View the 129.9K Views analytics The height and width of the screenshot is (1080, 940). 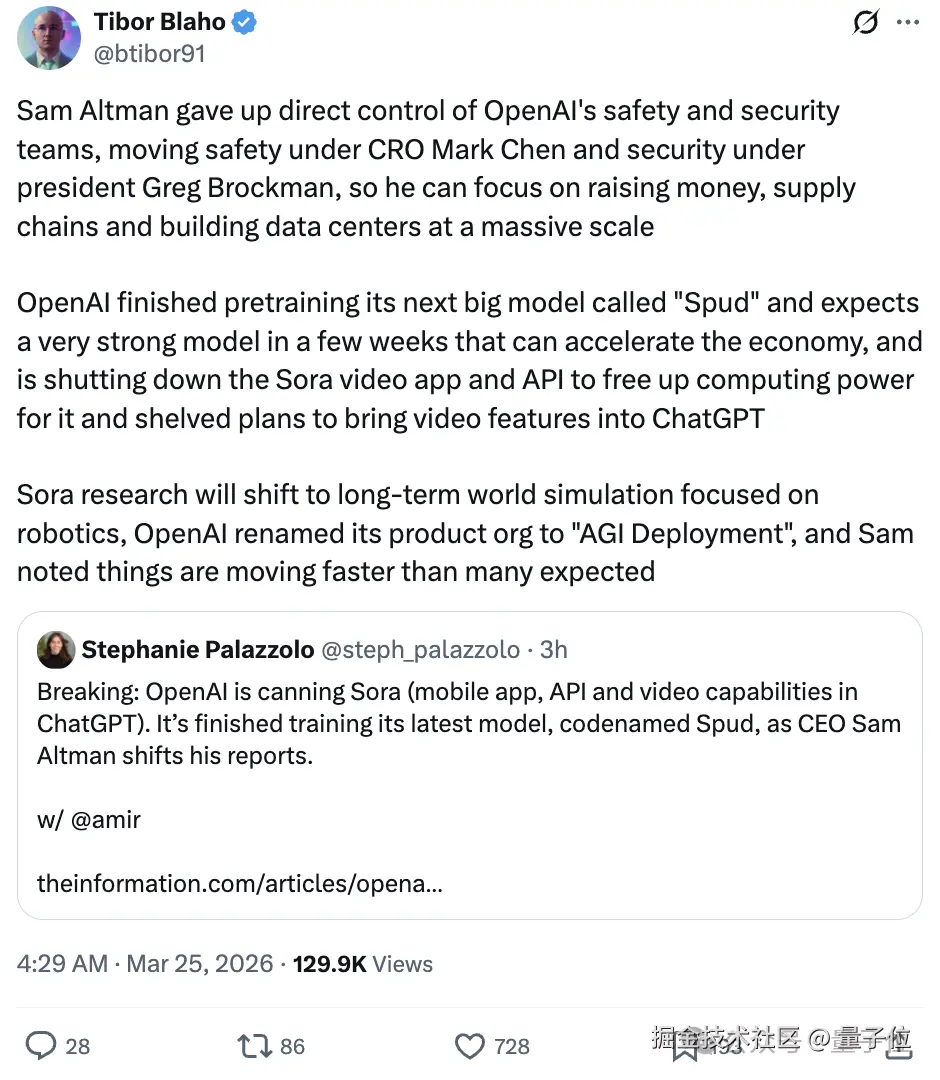(x=363, y=964)
